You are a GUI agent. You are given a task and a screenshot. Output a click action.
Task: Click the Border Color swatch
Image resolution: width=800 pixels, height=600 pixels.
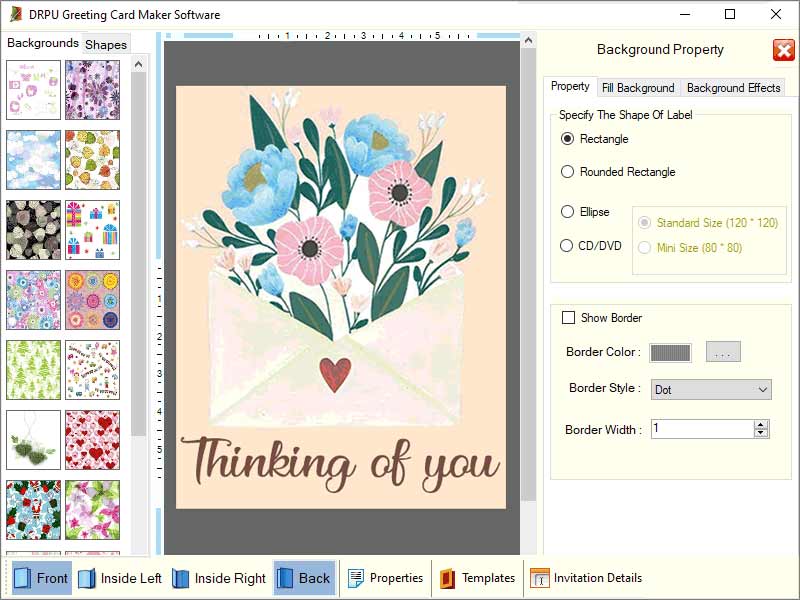669,352
